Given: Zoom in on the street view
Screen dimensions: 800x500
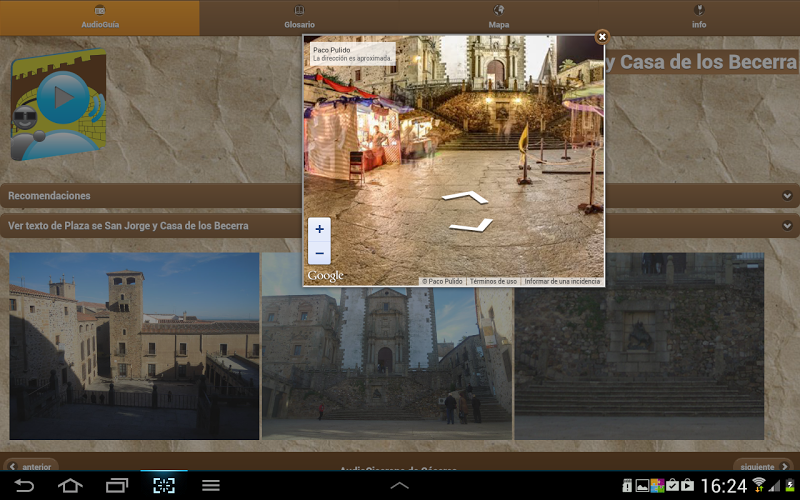Looking at the screenshot, I should pyautogui.click(x=319, y=229).
